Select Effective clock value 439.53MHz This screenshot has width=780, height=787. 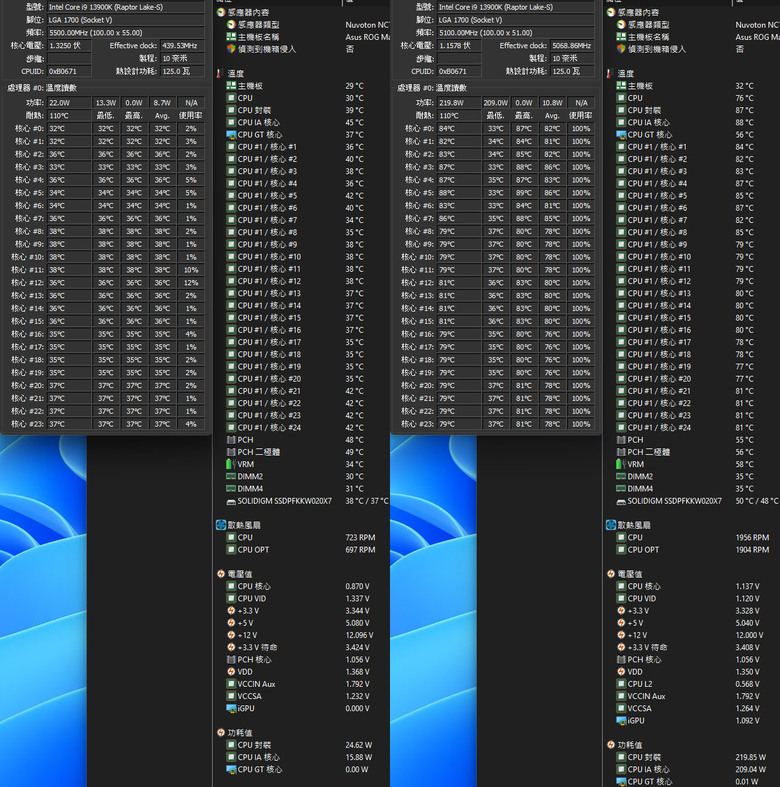coord(182,46)
